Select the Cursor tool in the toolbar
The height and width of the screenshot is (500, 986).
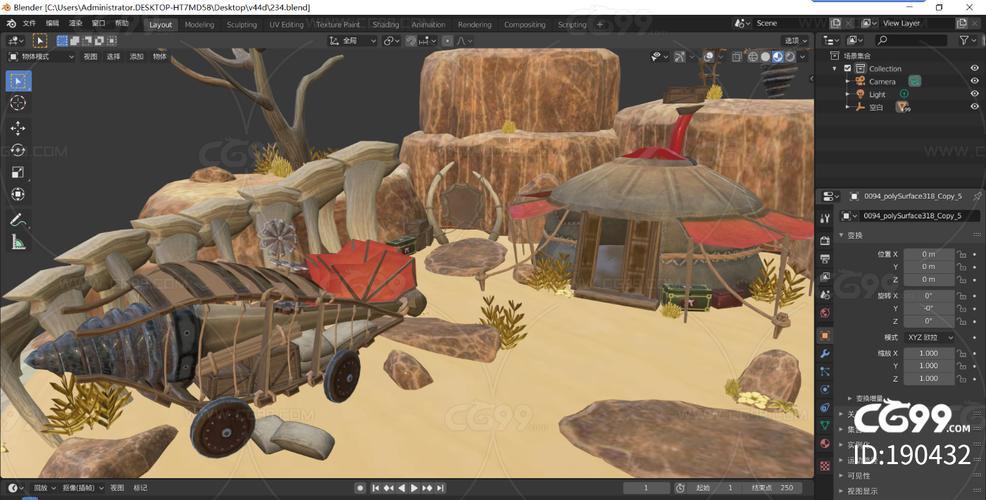[x=18, y=103]
